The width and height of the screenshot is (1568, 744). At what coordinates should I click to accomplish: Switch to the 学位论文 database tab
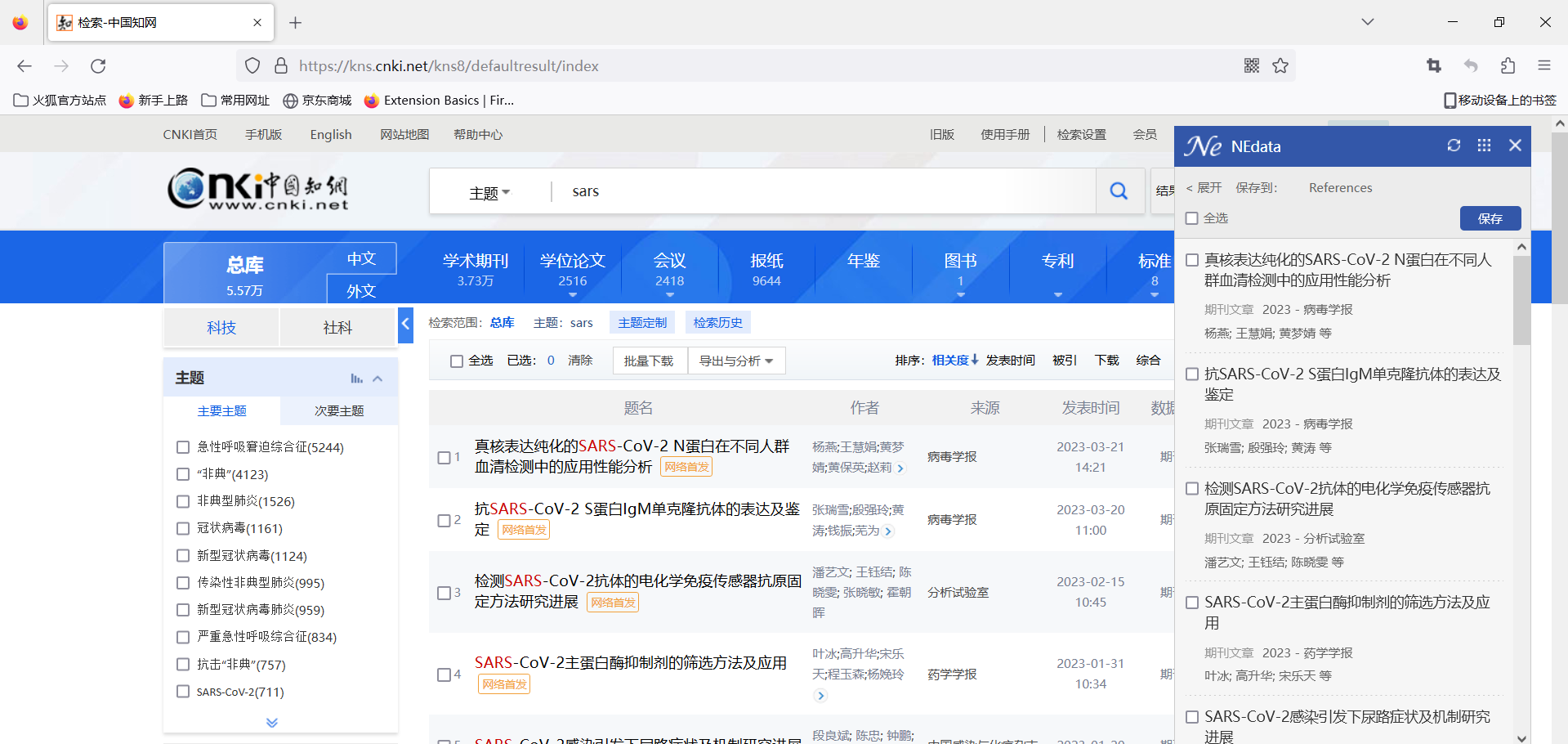pos(573,269)
